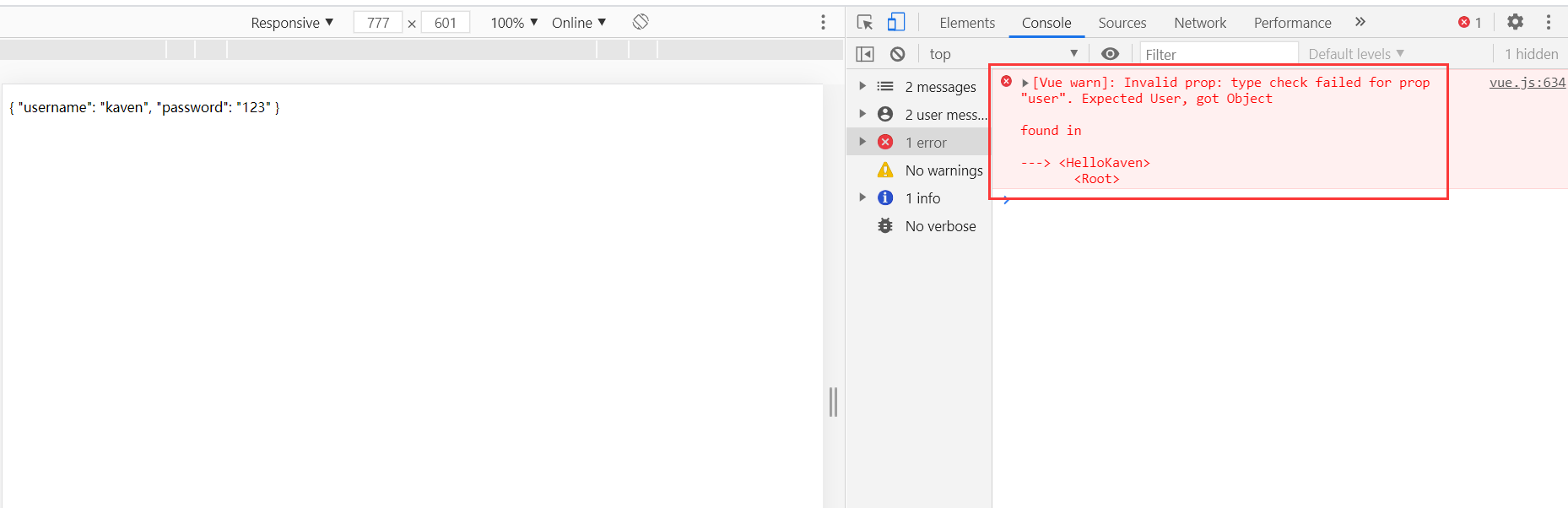Click the JSON username password text
The image size is (1568, 508).
144,107
